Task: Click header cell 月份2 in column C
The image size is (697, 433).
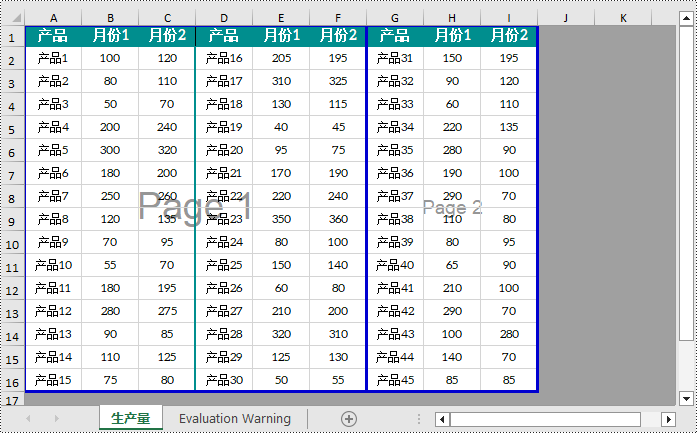Action: (167, 36)
